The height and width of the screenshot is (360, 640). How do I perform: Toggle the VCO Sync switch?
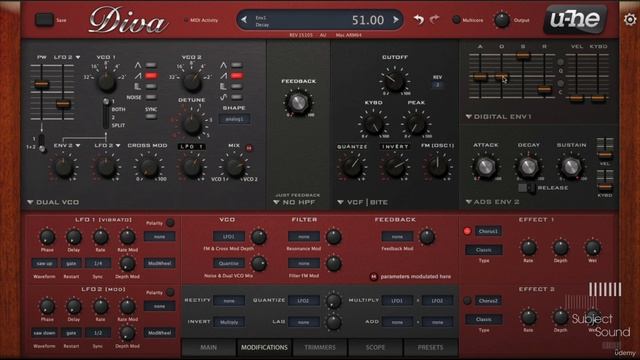coord(151,116)
